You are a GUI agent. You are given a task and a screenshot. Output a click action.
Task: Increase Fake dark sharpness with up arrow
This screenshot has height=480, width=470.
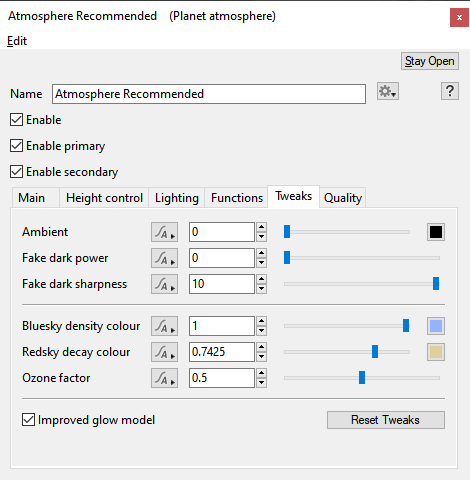[x=262, y=279]
